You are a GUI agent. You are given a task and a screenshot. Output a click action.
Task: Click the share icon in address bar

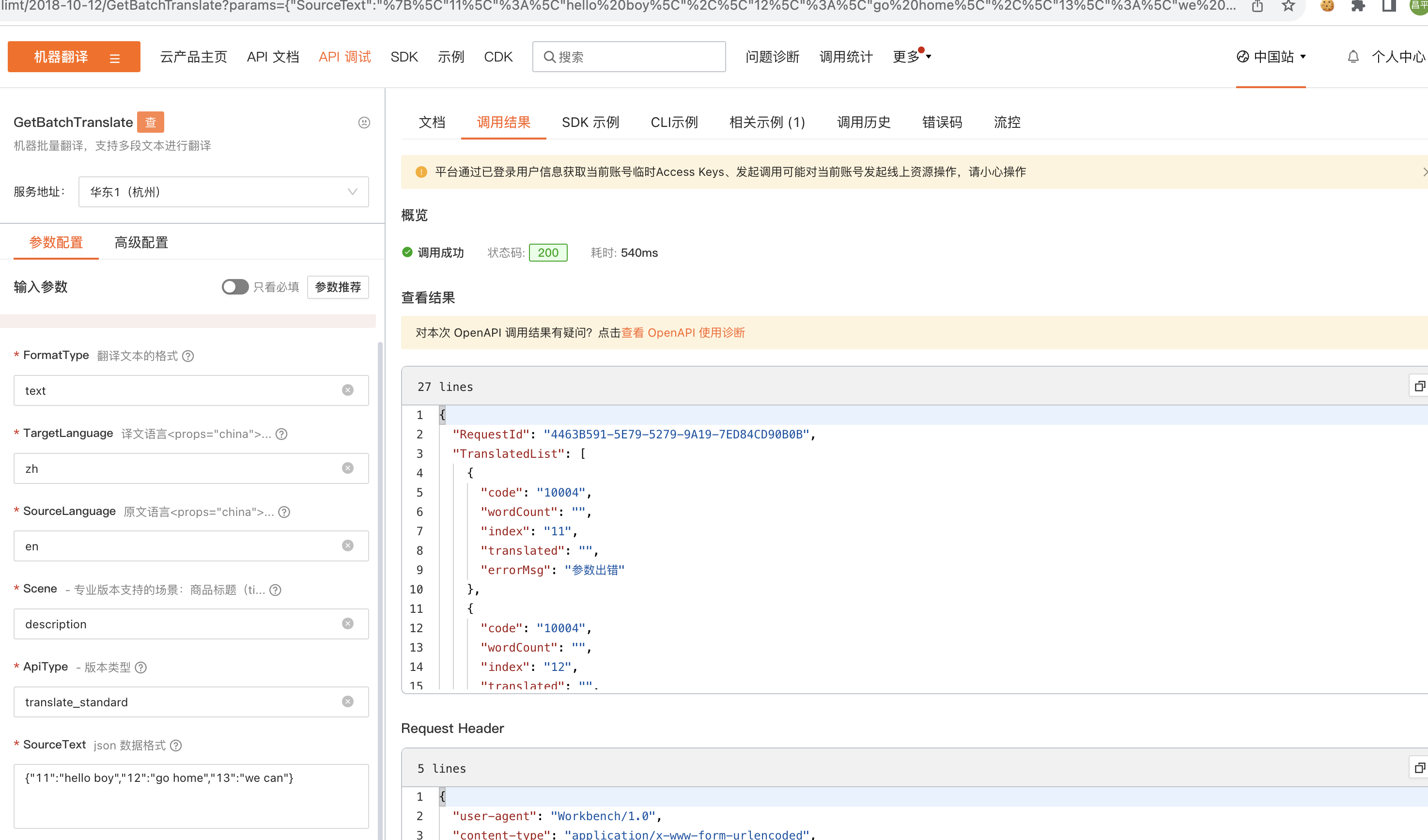(1257, 6)
